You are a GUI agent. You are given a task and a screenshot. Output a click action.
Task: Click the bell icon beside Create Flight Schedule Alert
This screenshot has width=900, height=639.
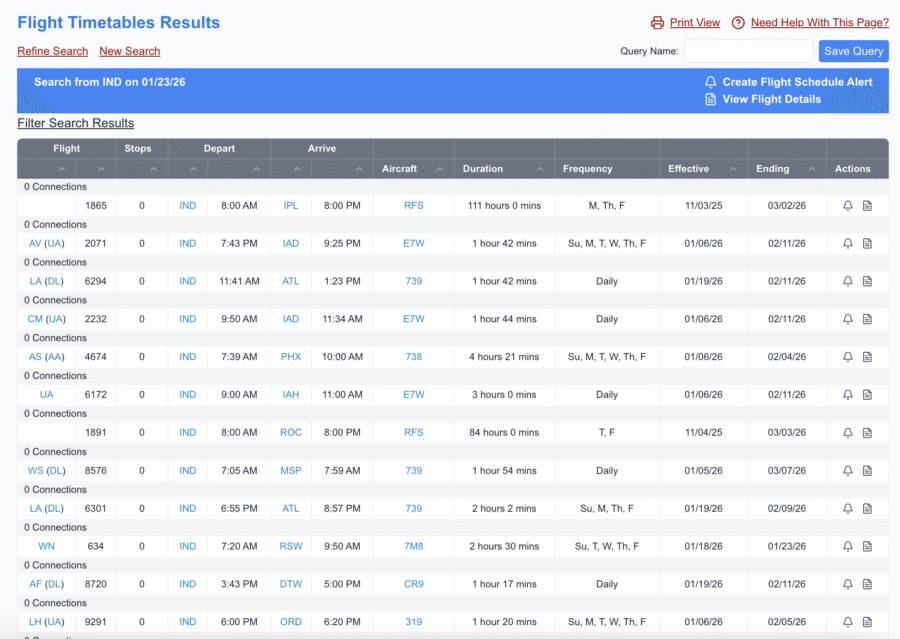(x=711, y=82)
